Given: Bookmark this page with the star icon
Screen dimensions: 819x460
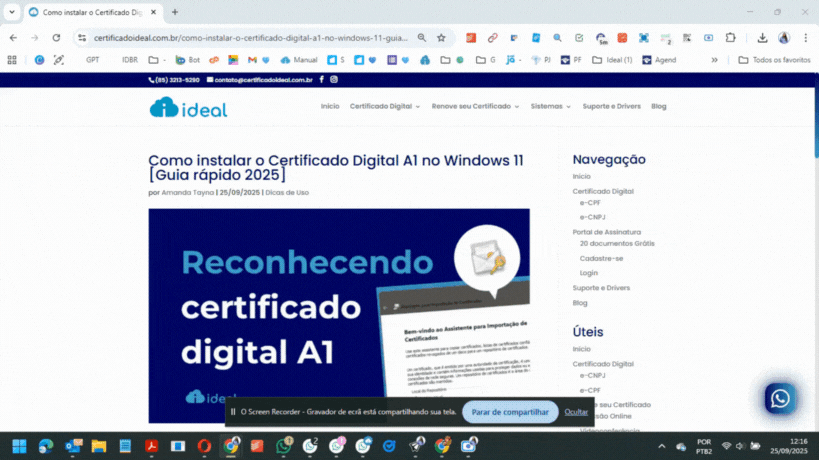Looking at the screenshot, I should [441, 38].
